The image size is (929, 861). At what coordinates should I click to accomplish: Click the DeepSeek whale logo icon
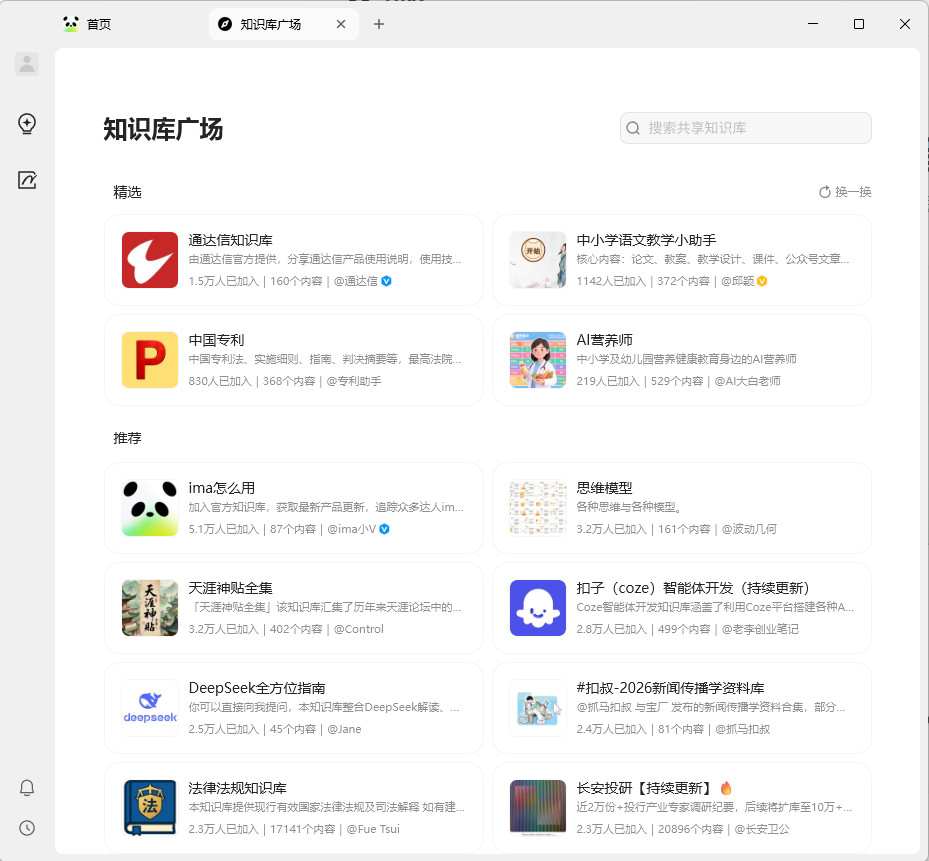click(150, 708)
